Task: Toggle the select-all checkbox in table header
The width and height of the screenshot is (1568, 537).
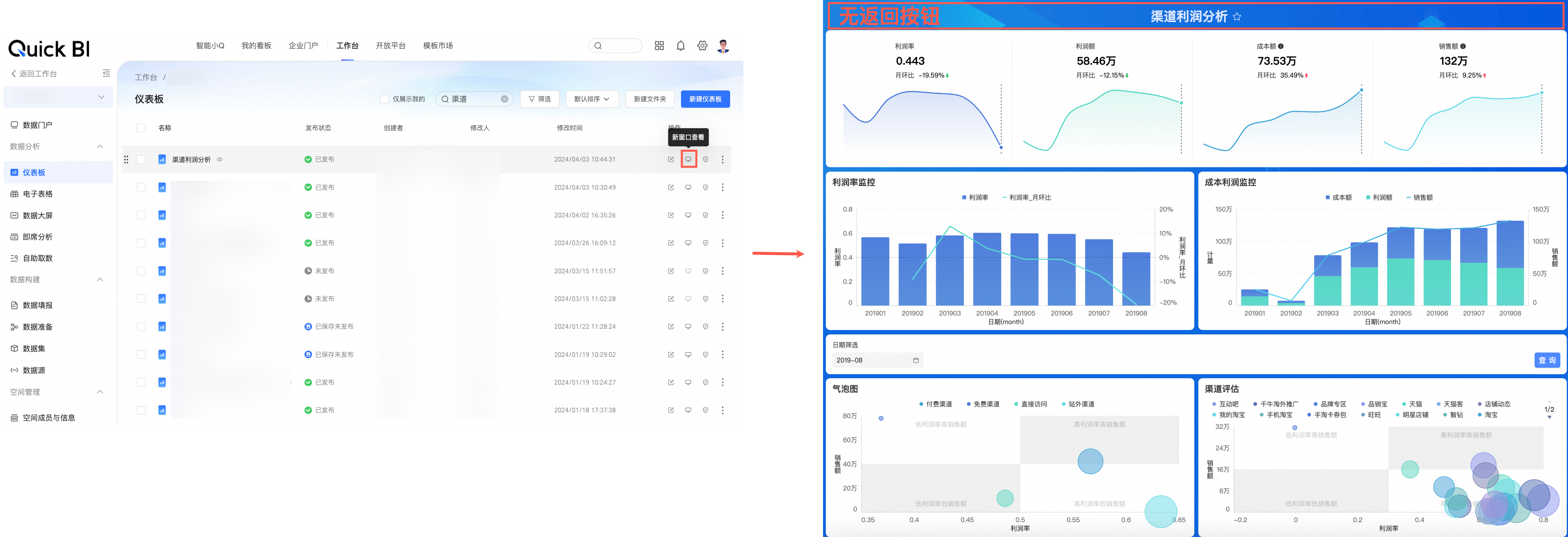Action: [141, 128]
